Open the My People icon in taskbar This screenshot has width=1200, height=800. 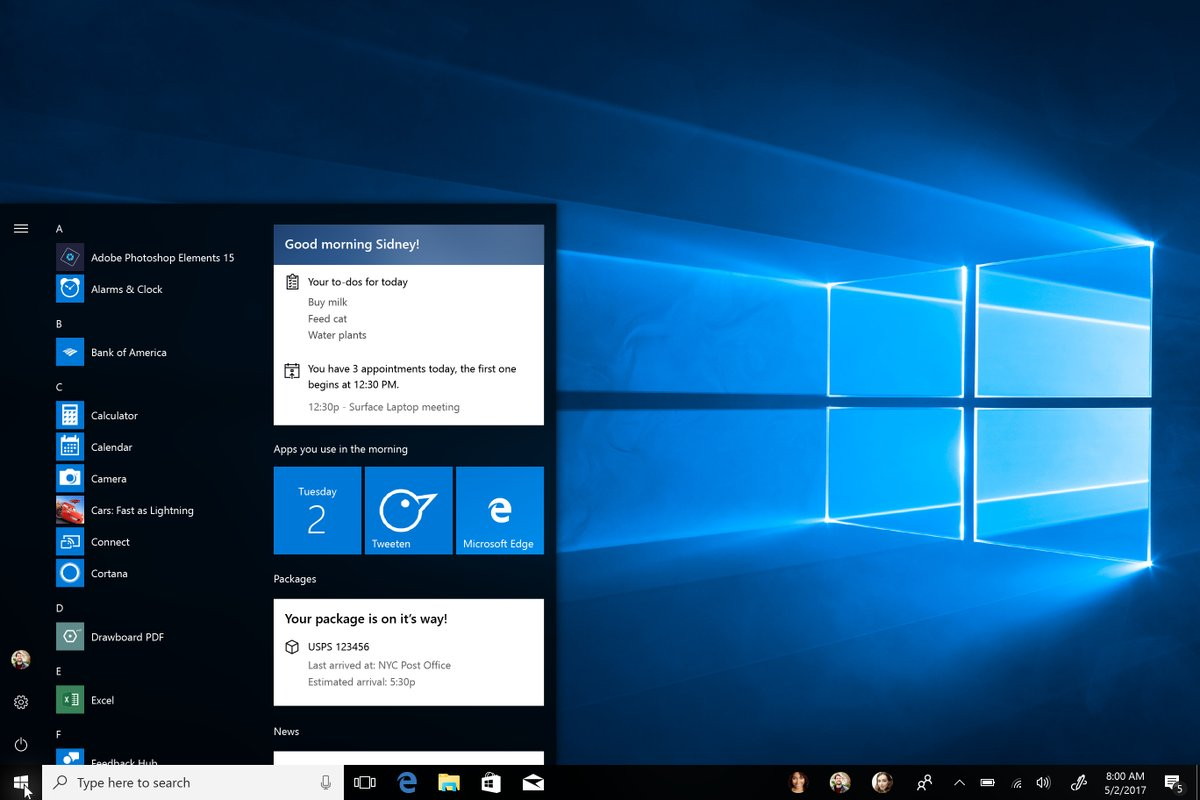pos(925,782)
